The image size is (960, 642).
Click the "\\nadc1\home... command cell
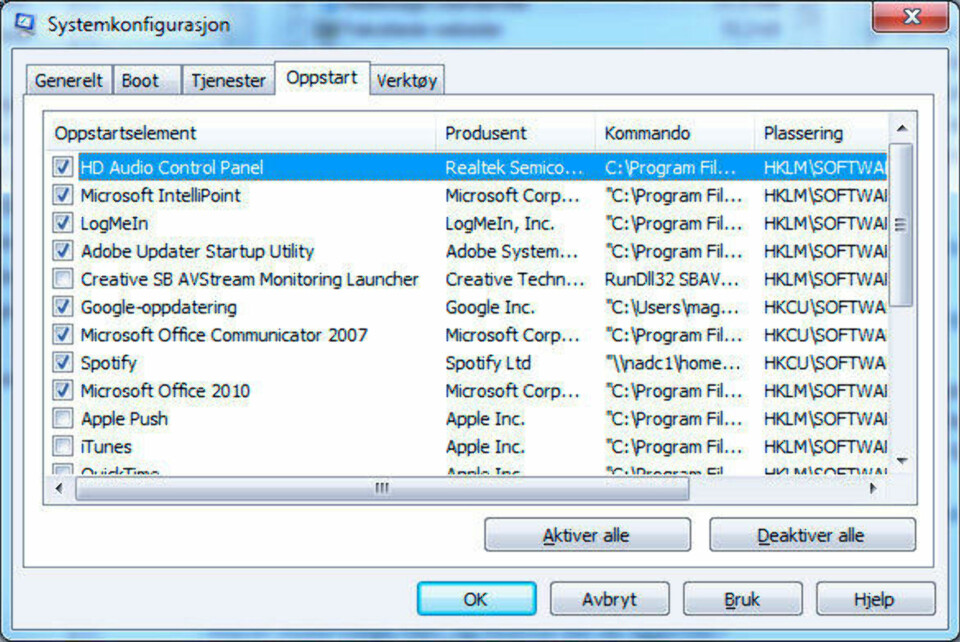[x=672, y=364]
